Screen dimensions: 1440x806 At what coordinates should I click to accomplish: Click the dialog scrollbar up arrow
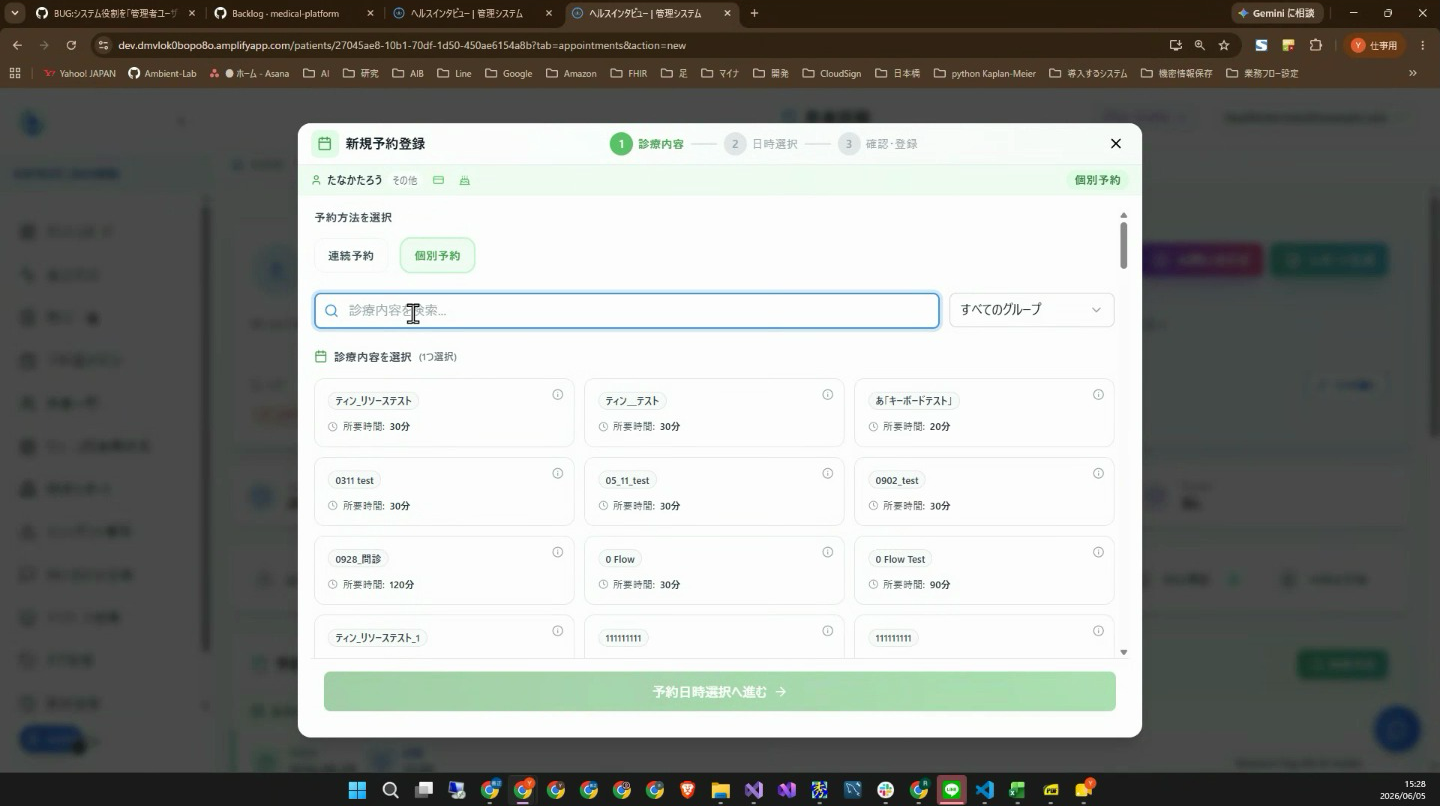point(1124,215)
